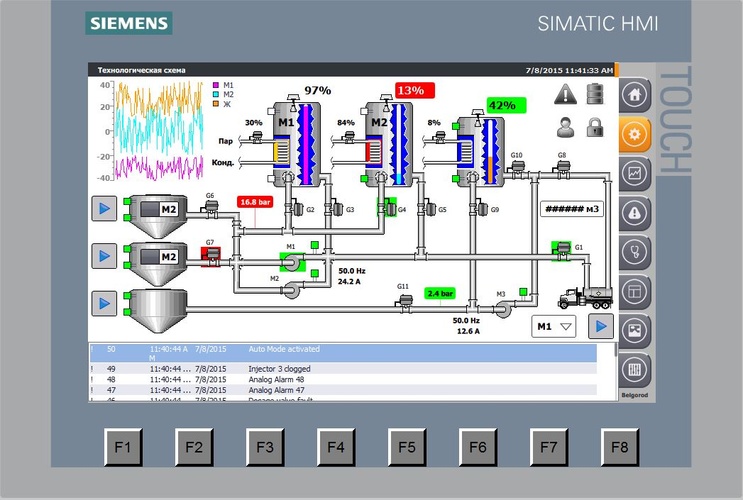Toggle valve G7 highlighted in red
The width and height of the screenshot is (743, 500).
[x=212, y=254]
